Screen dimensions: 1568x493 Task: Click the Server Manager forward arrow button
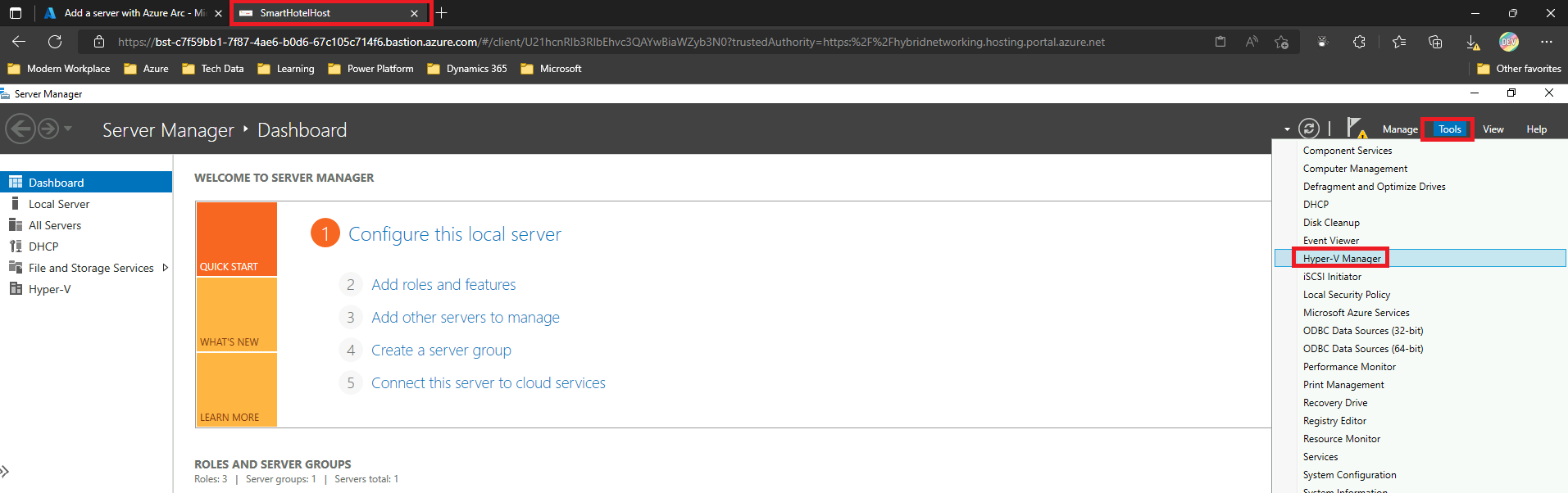[48, 129]
